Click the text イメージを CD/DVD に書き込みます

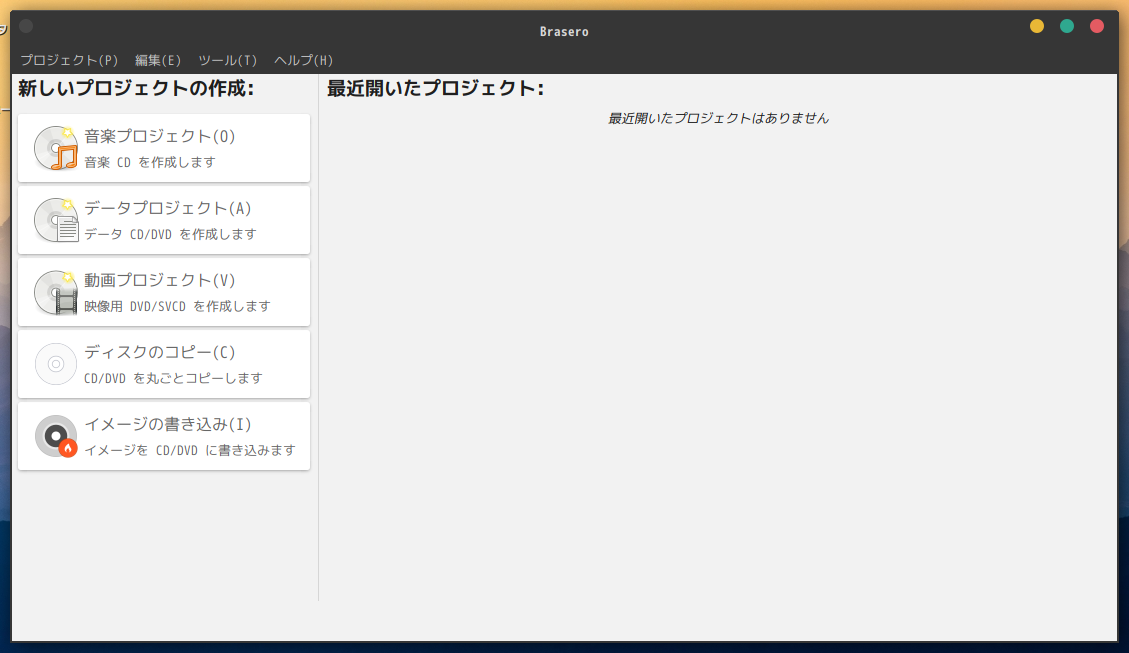point(190,451)
